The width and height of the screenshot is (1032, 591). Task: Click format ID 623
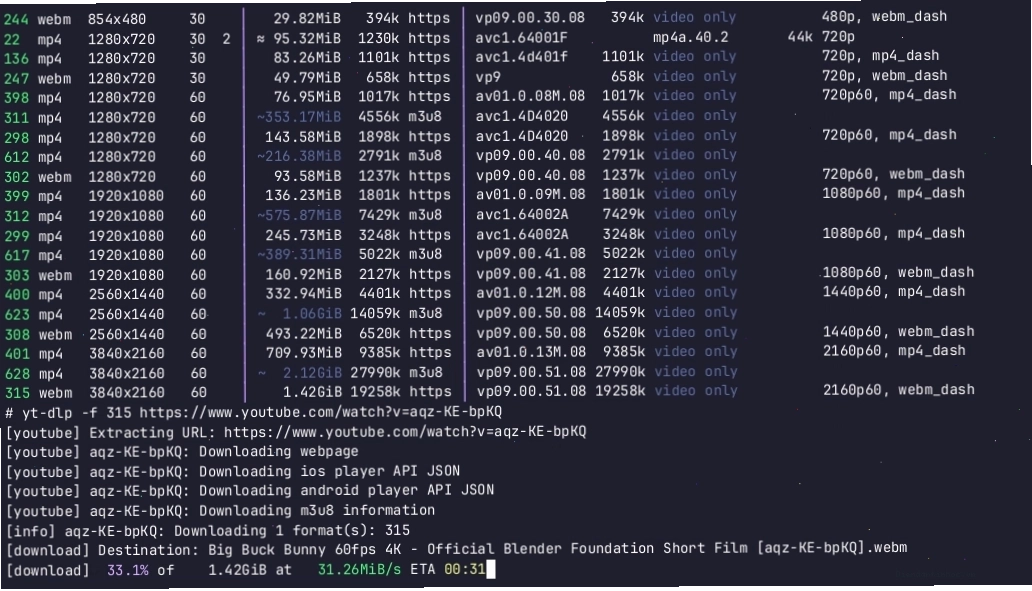coord(16,315)
